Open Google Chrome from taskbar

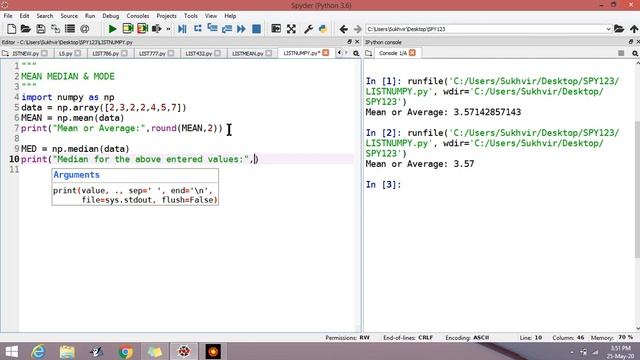click(125, 351)
